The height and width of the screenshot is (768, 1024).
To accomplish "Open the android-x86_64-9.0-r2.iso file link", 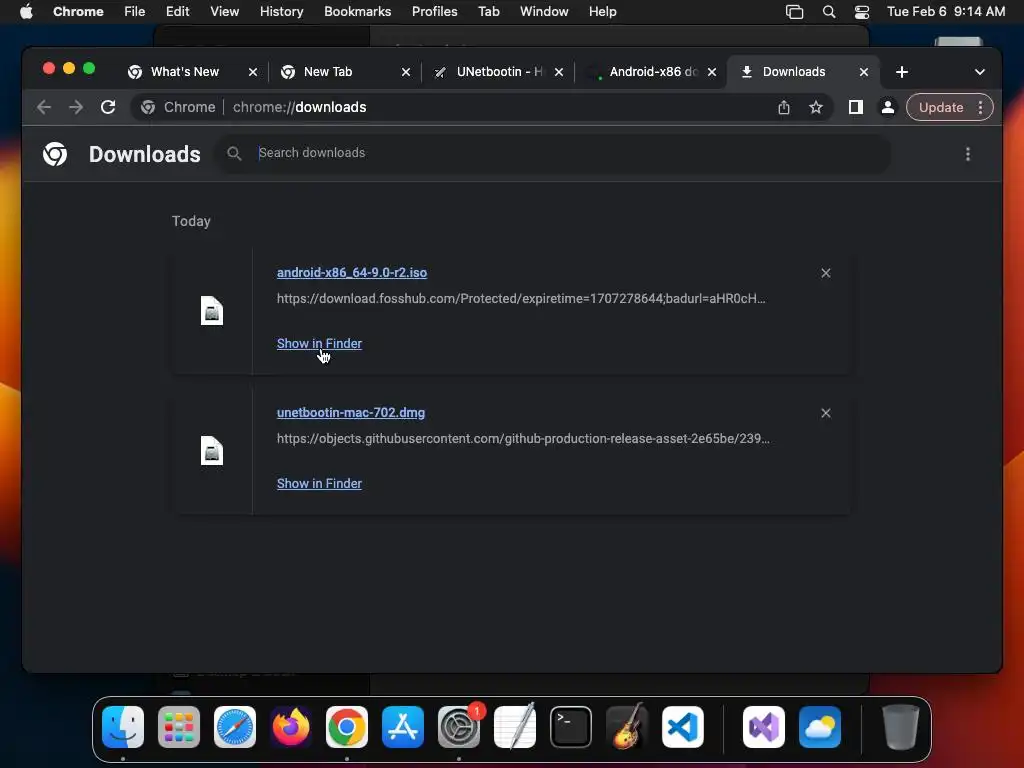I will (x=352, y=272).
